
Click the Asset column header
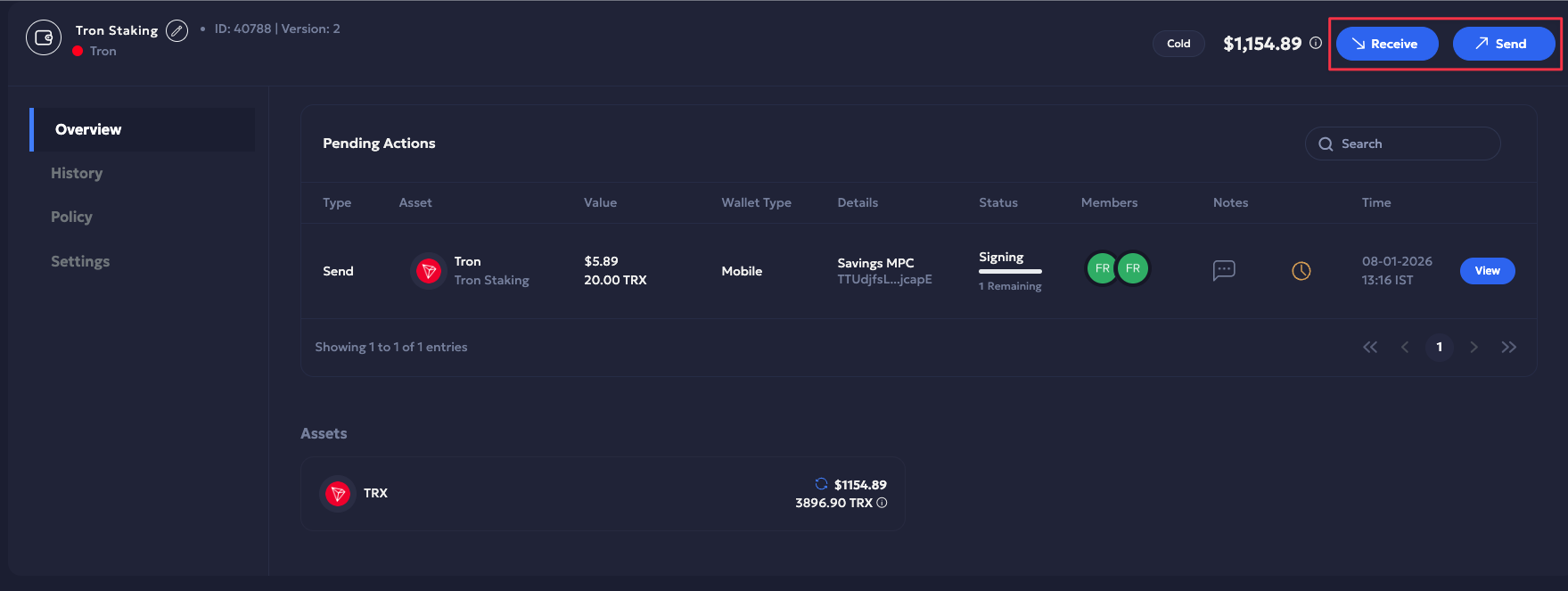(415, 202)
